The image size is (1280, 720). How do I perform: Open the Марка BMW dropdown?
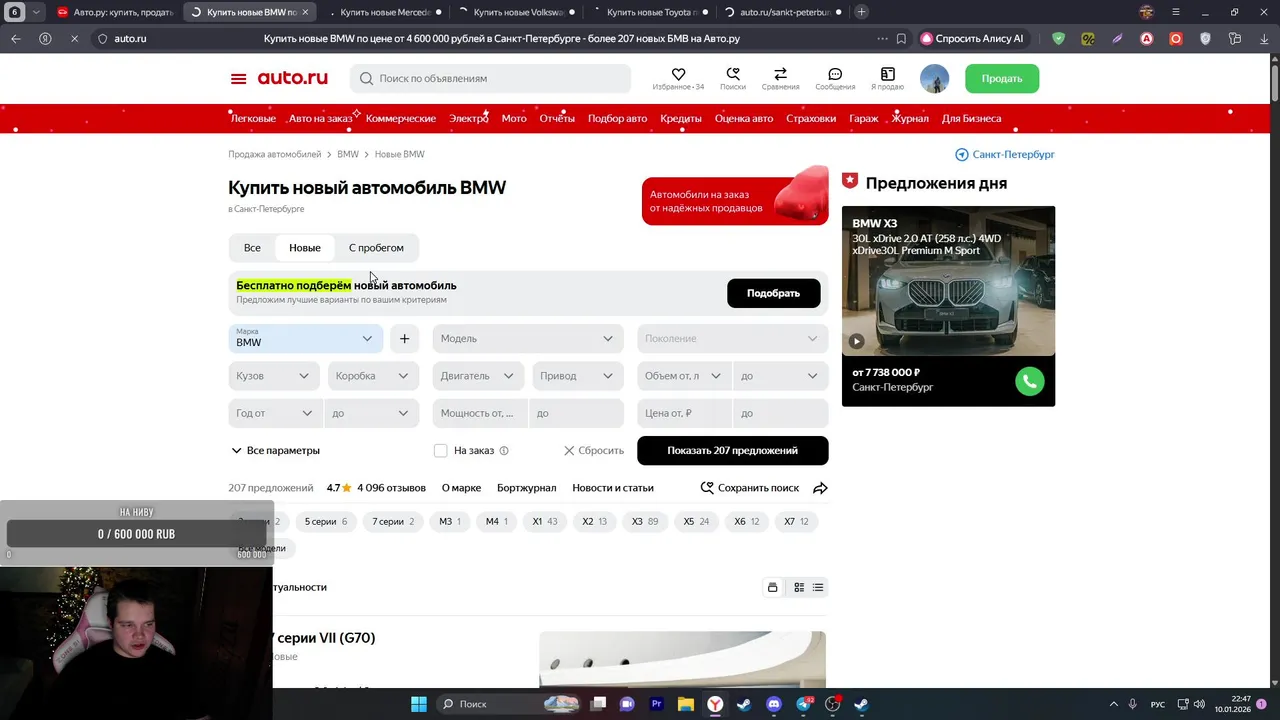(x=305, y=339)
